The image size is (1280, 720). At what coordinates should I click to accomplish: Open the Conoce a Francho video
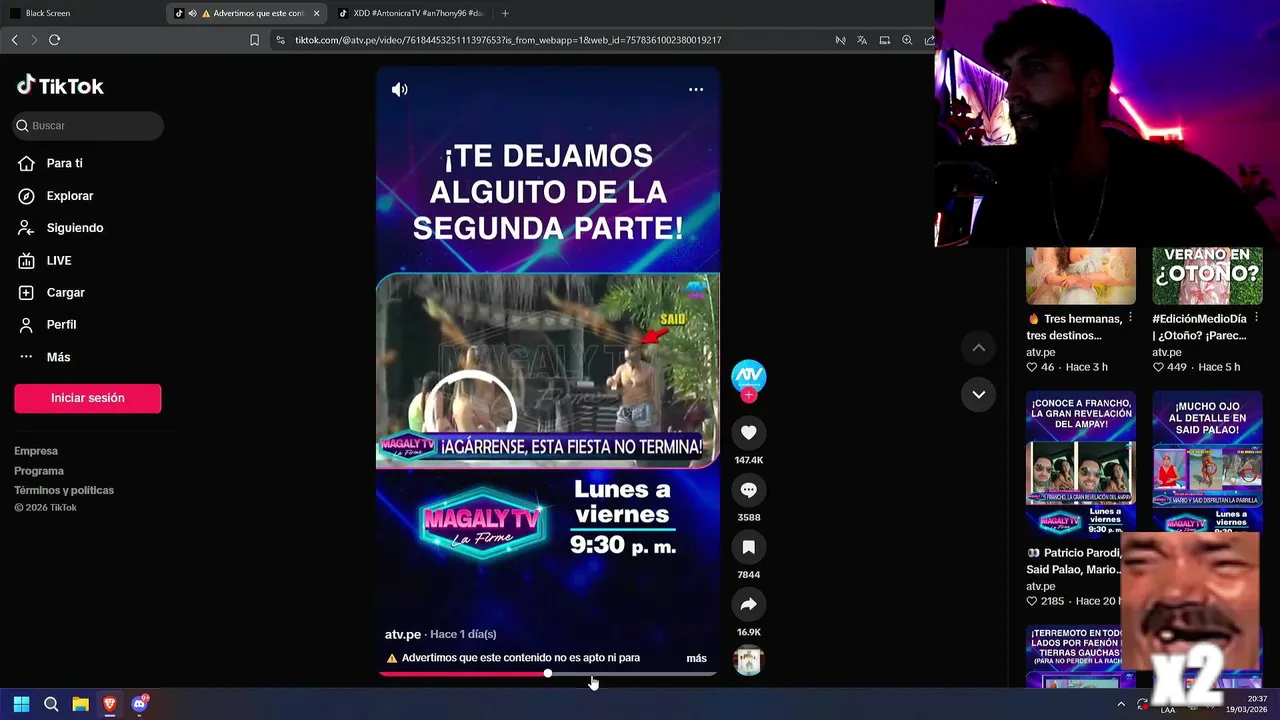click(1081, 462)
